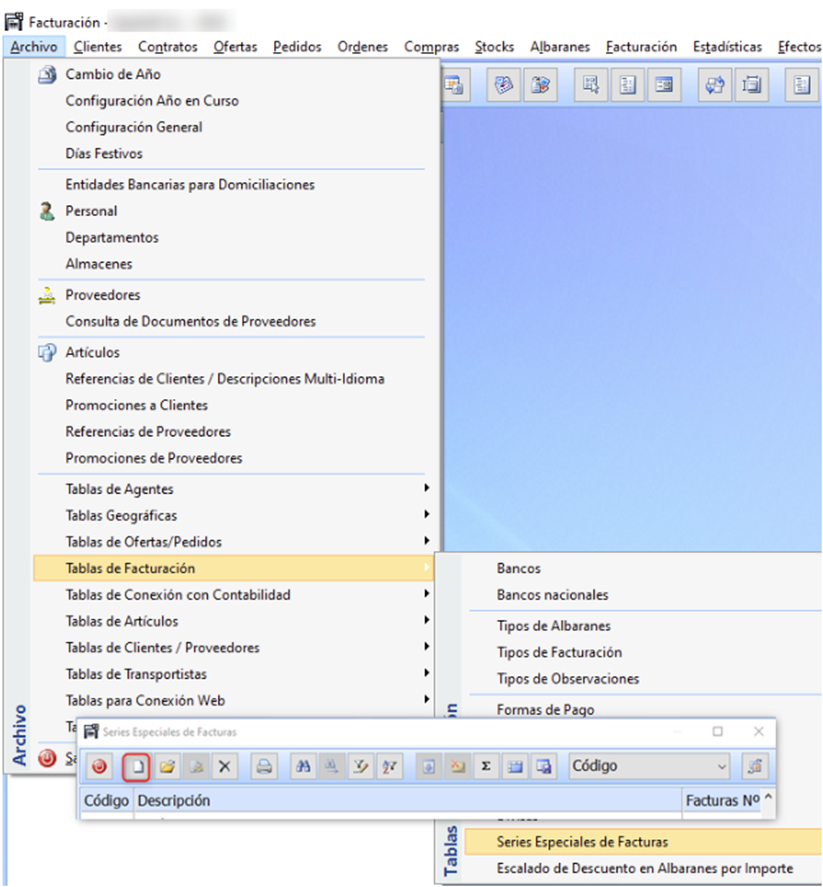The height and width of the screenshot is (887, 823).
Task: Select Cambio de Año menu item
Action: point(113,74)
